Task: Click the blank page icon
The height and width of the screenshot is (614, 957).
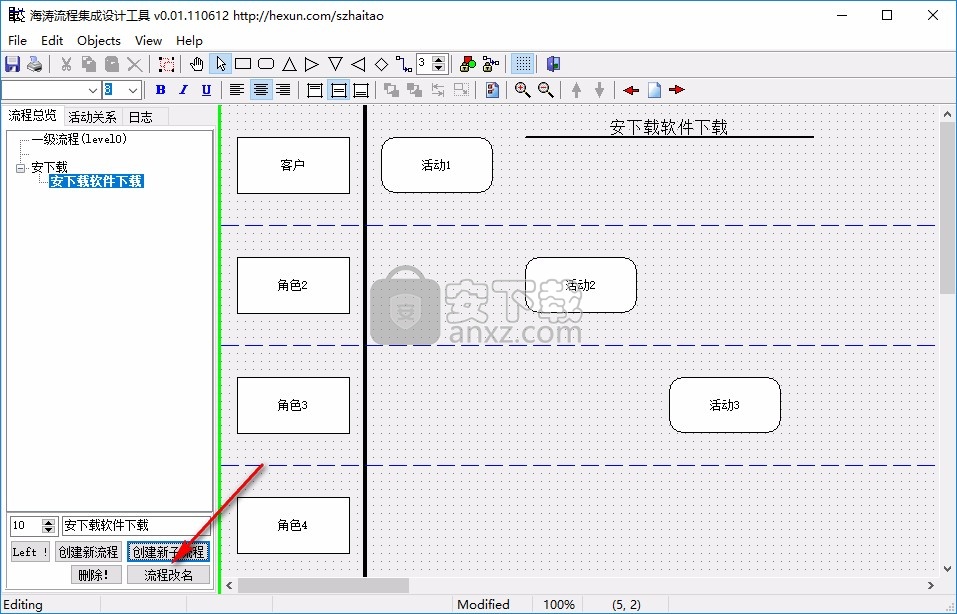Action: pyautogui.click(x=654, y=90)
